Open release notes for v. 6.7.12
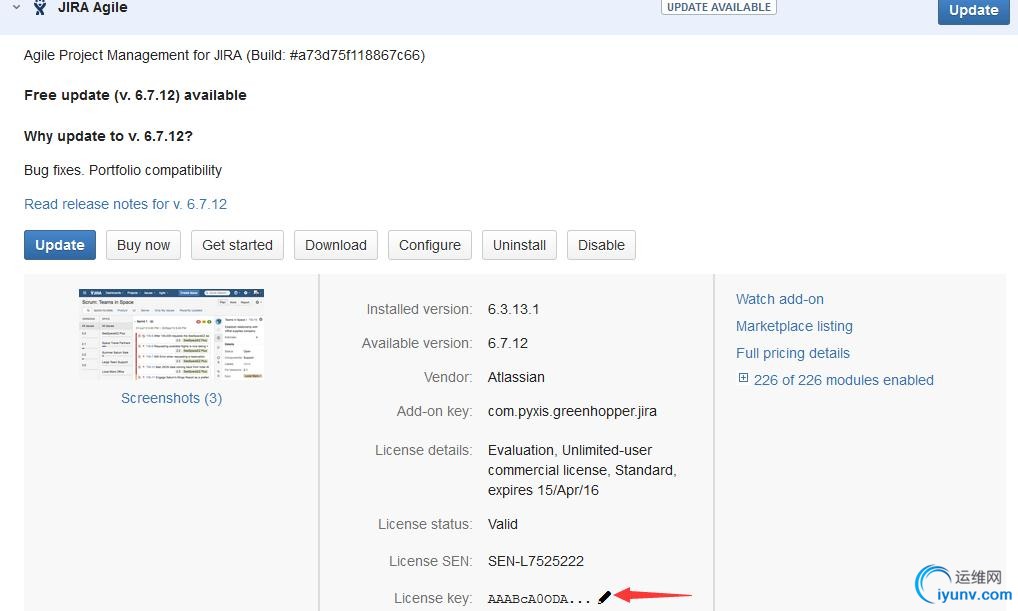Screen dimensions: 1018x611 coord(125,204)
